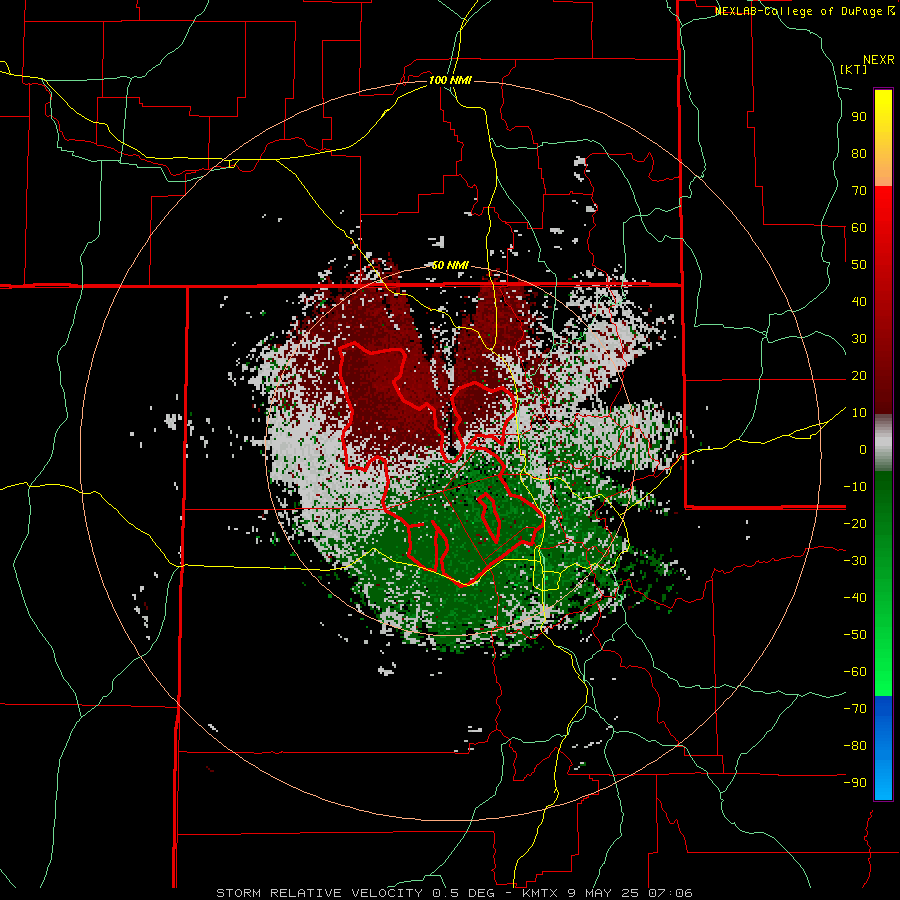The width and height of the screenshot is (900, 900).
Task: Click the positive 20 scale value
Action: click(x=859, y=375)
